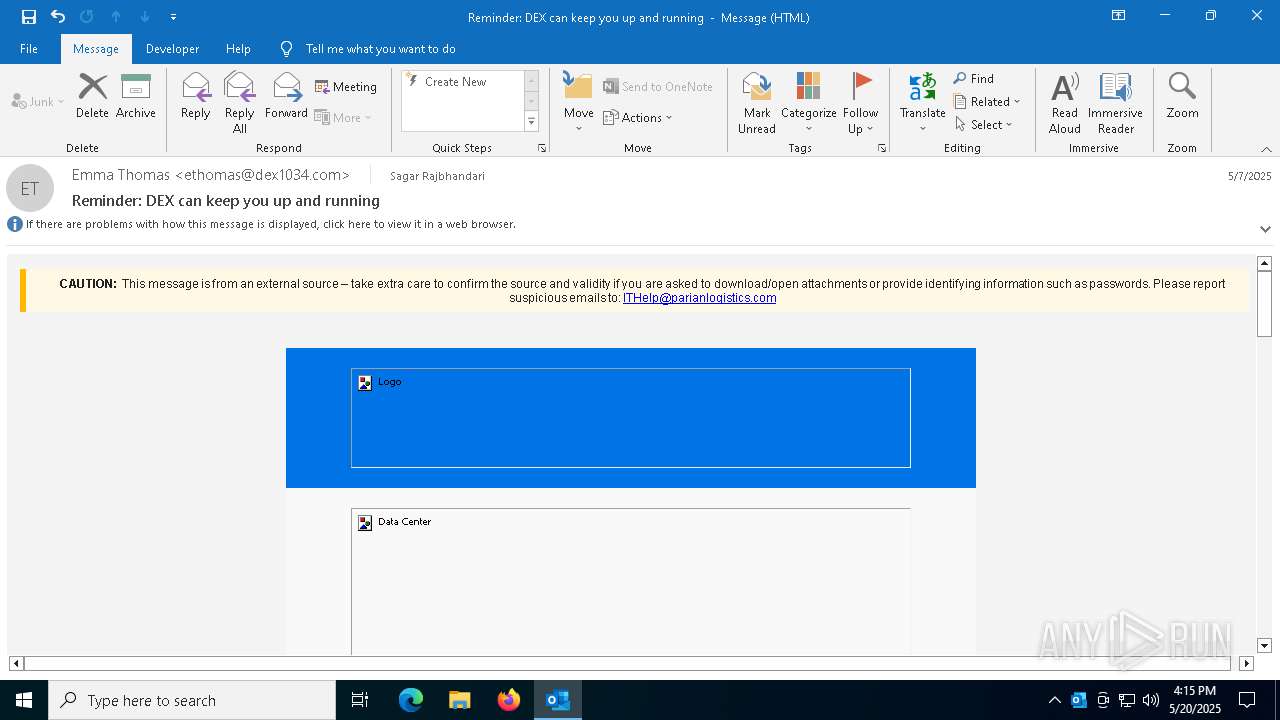Go to previous item with up arrow
This screenshot has height=720, width=1280.
tap(116, 17)
